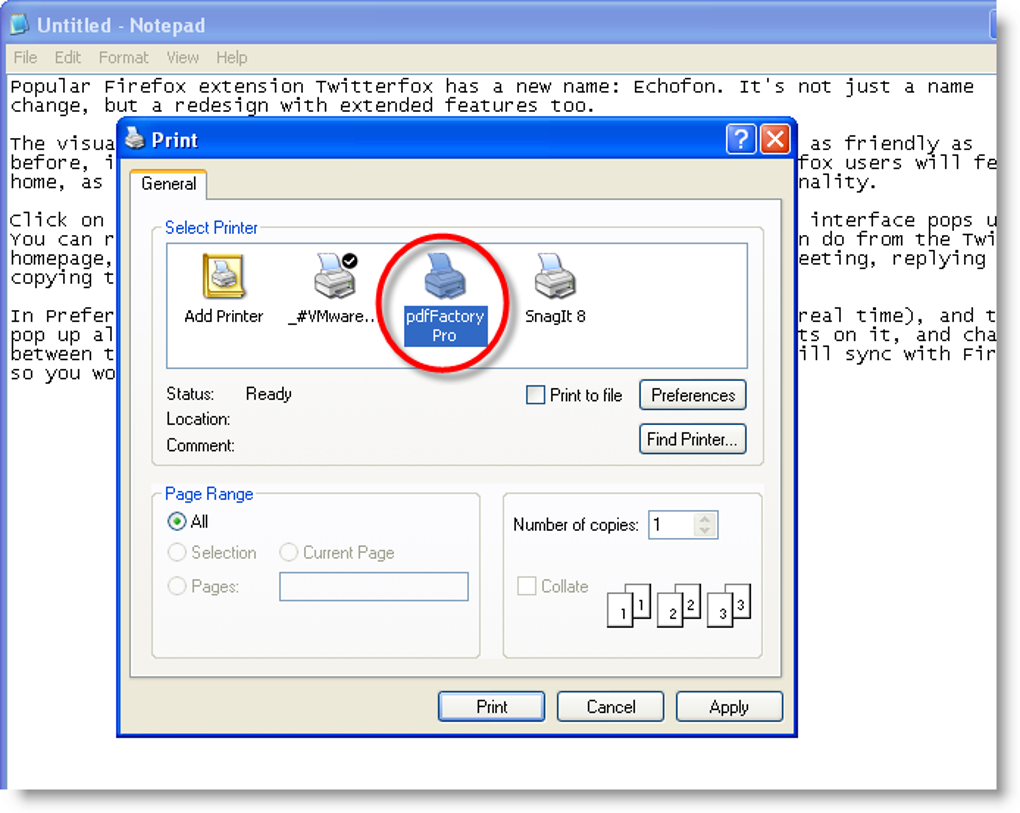The width and height of the screenshot is (1020, 813).
Task: Select the Add Printer icon
Action: click(x=223, y=276)
